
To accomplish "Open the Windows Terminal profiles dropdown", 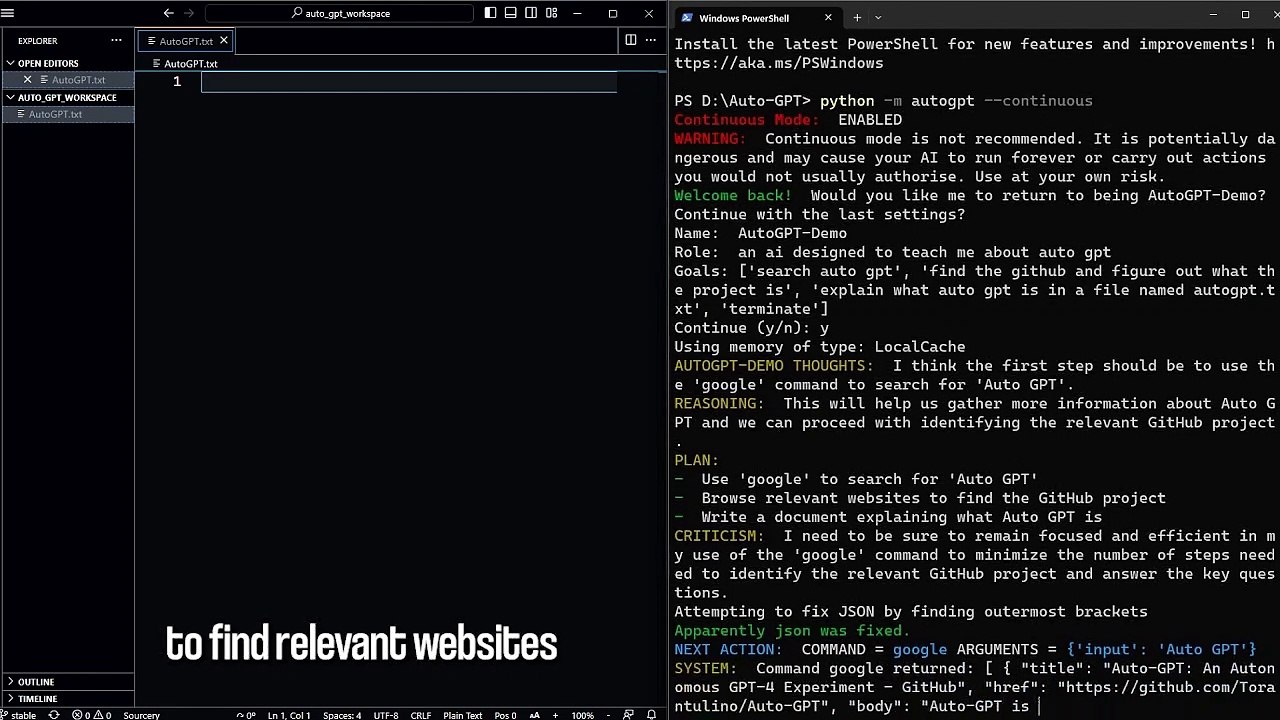I will 878,18.
